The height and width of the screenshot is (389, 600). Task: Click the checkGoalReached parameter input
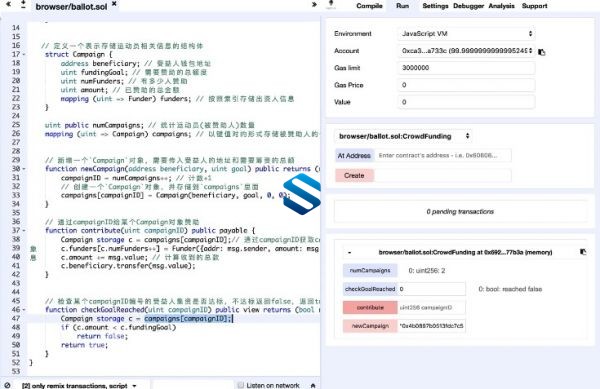click(x=432, y=289)
